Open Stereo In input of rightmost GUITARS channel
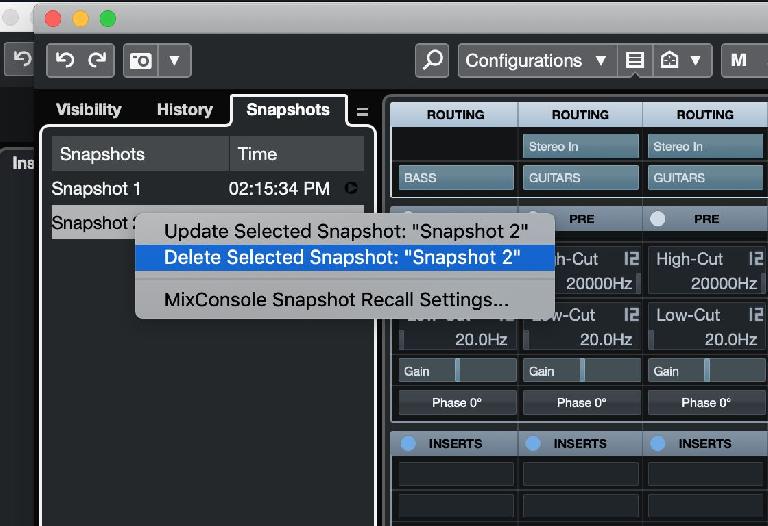 705,146
